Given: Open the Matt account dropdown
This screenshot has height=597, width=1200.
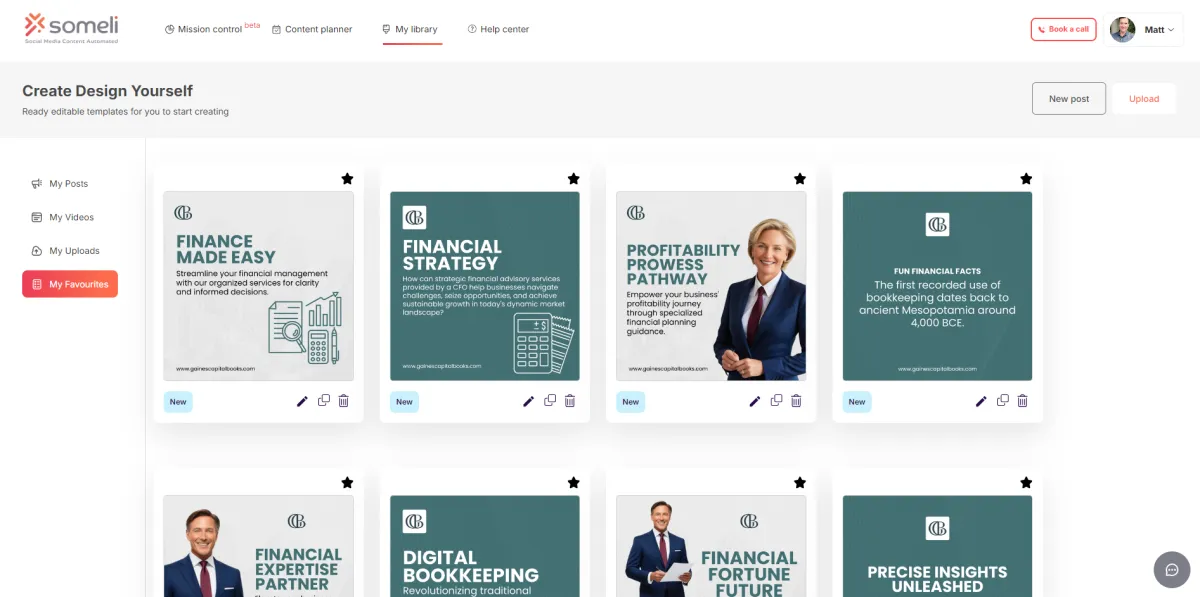Looking at the screenshot, I should tap(1146, 30).
